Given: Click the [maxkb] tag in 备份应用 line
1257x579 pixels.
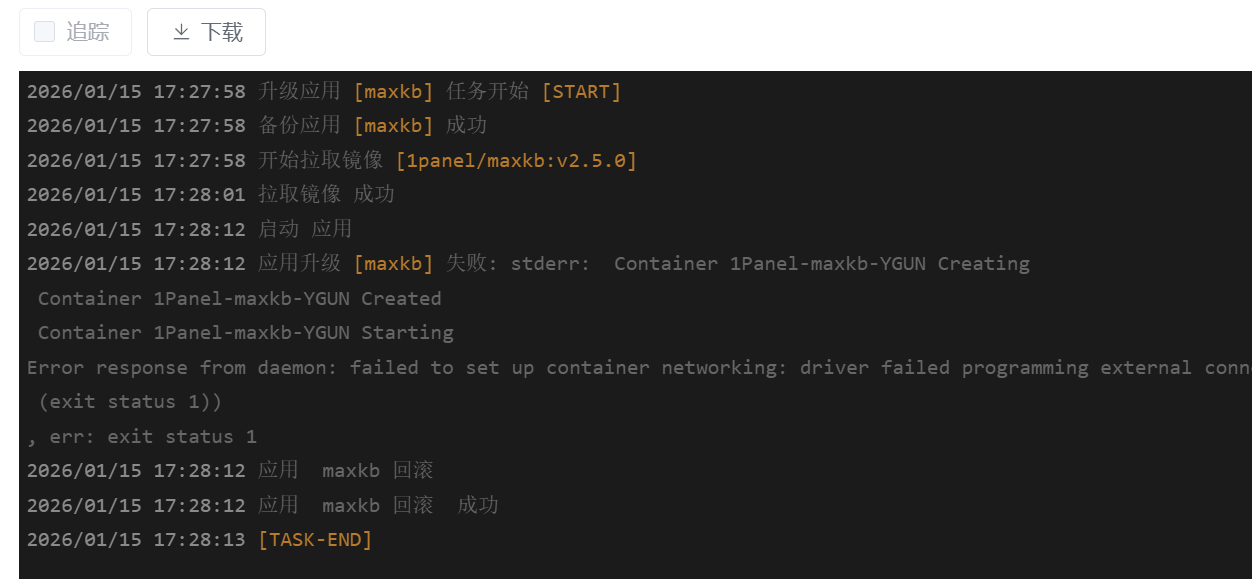Looking at the screenshot, I should point(393,126).
